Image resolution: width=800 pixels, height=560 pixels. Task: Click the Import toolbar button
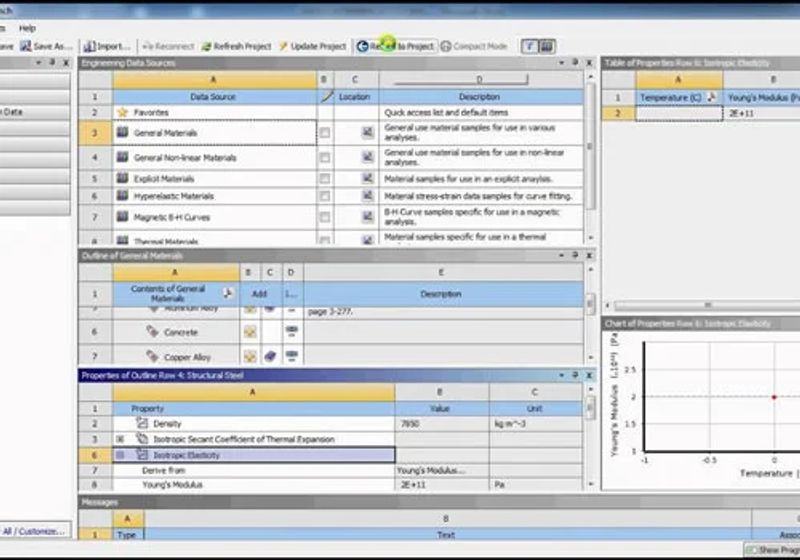click(x=107, y=46)
